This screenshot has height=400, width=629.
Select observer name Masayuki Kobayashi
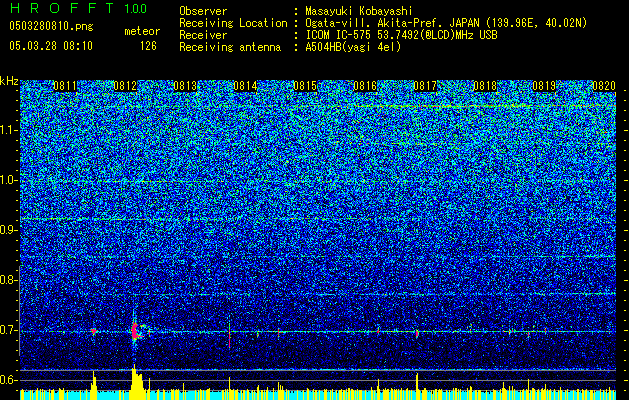click(x=358, y=12)
